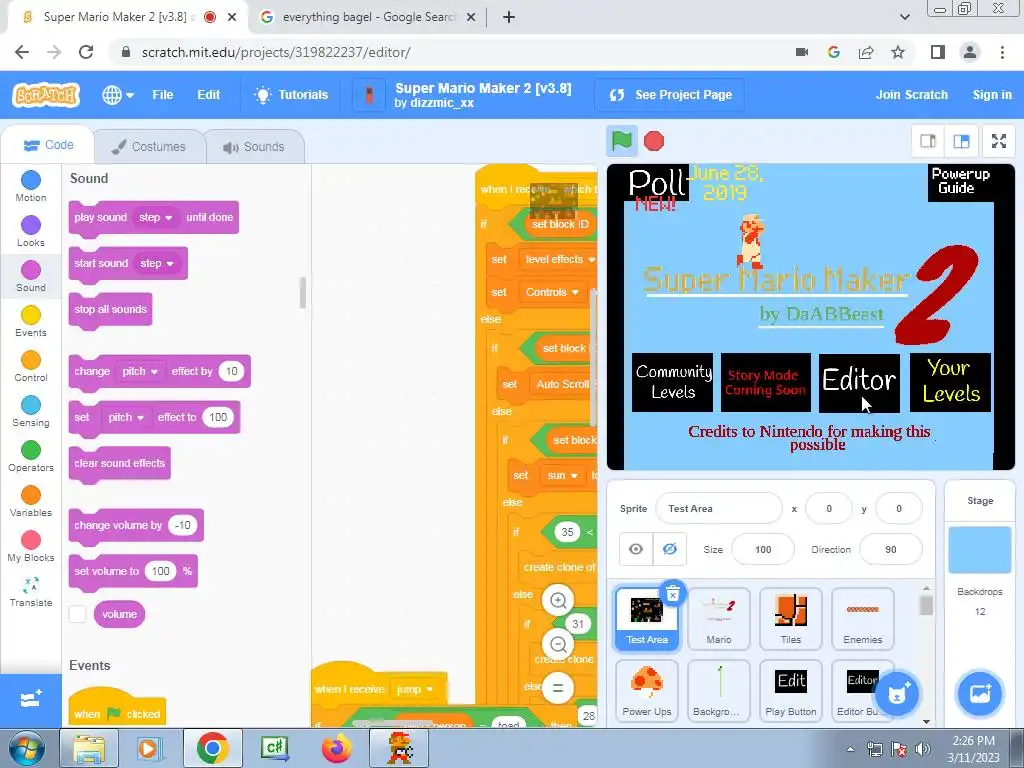Select the Mario sprite thumbnail
The height and width of the screenshot is (768, 1024).
[719, 618]
